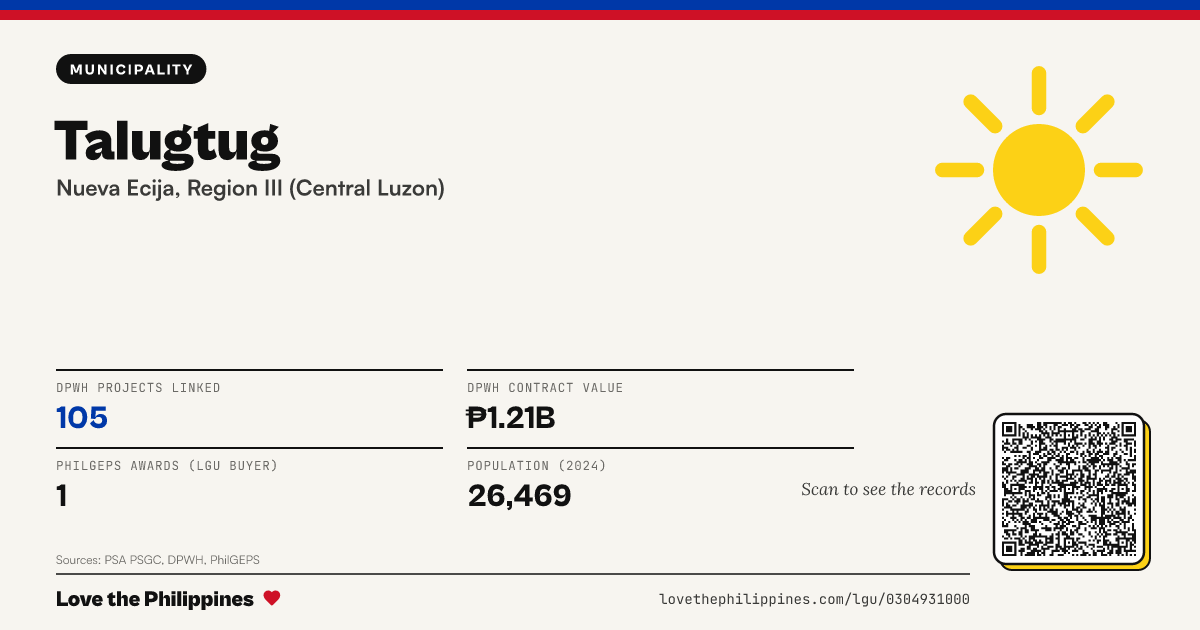Screen dimensions: 1200x630
Task: Click the Scan to see the records text
Action: [x=888, y=489]
